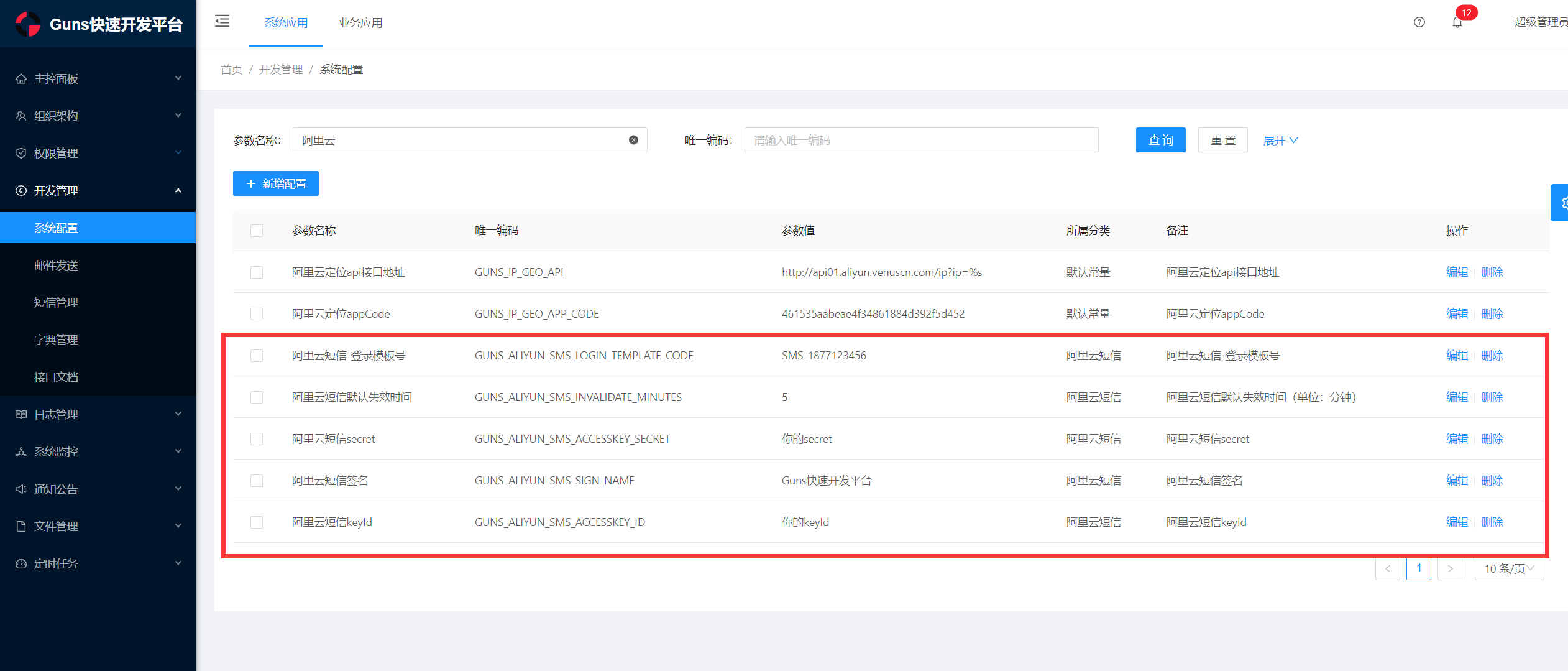This screenshot has width=1568, height=671.
Task: Expand the 系统监控 menu
Action: point(98,451)
